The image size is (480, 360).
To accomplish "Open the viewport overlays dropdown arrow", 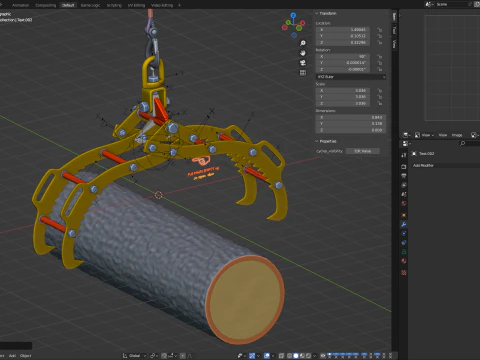I will tap(272, 356).
